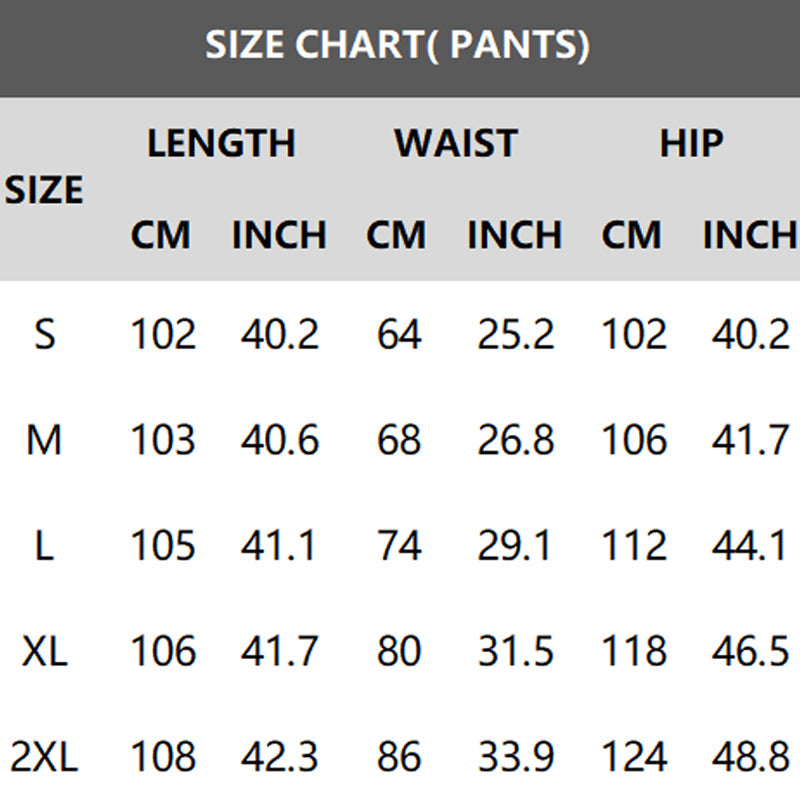Click the LENGTH column header
Image resolution: width=800 pixels, height=800 pixels.
click(x=221, y=143)
